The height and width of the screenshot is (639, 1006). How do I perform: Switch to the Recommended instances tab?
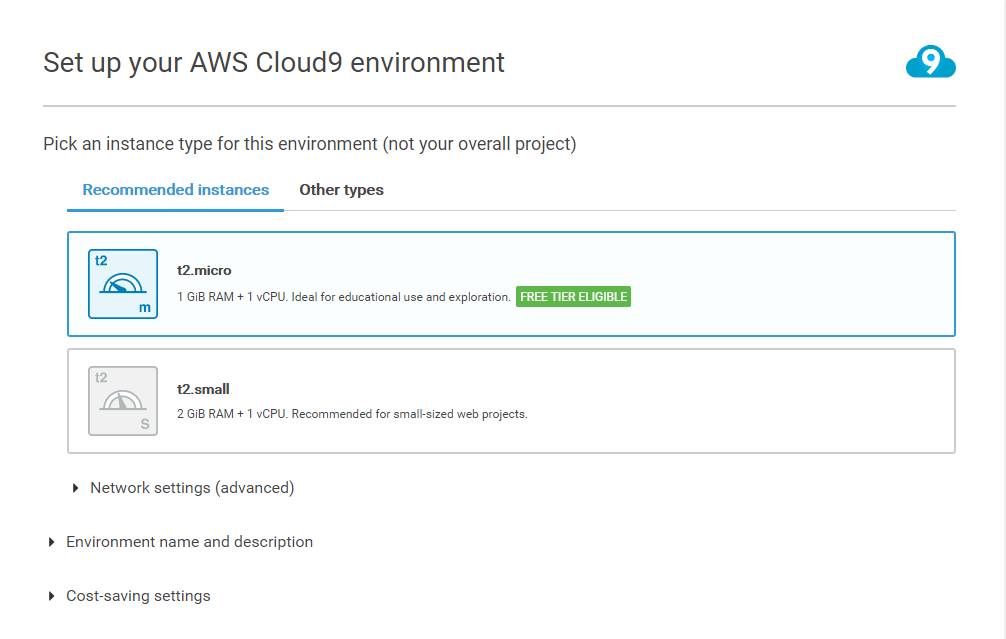pyautogui.click(x=175, y=190)
